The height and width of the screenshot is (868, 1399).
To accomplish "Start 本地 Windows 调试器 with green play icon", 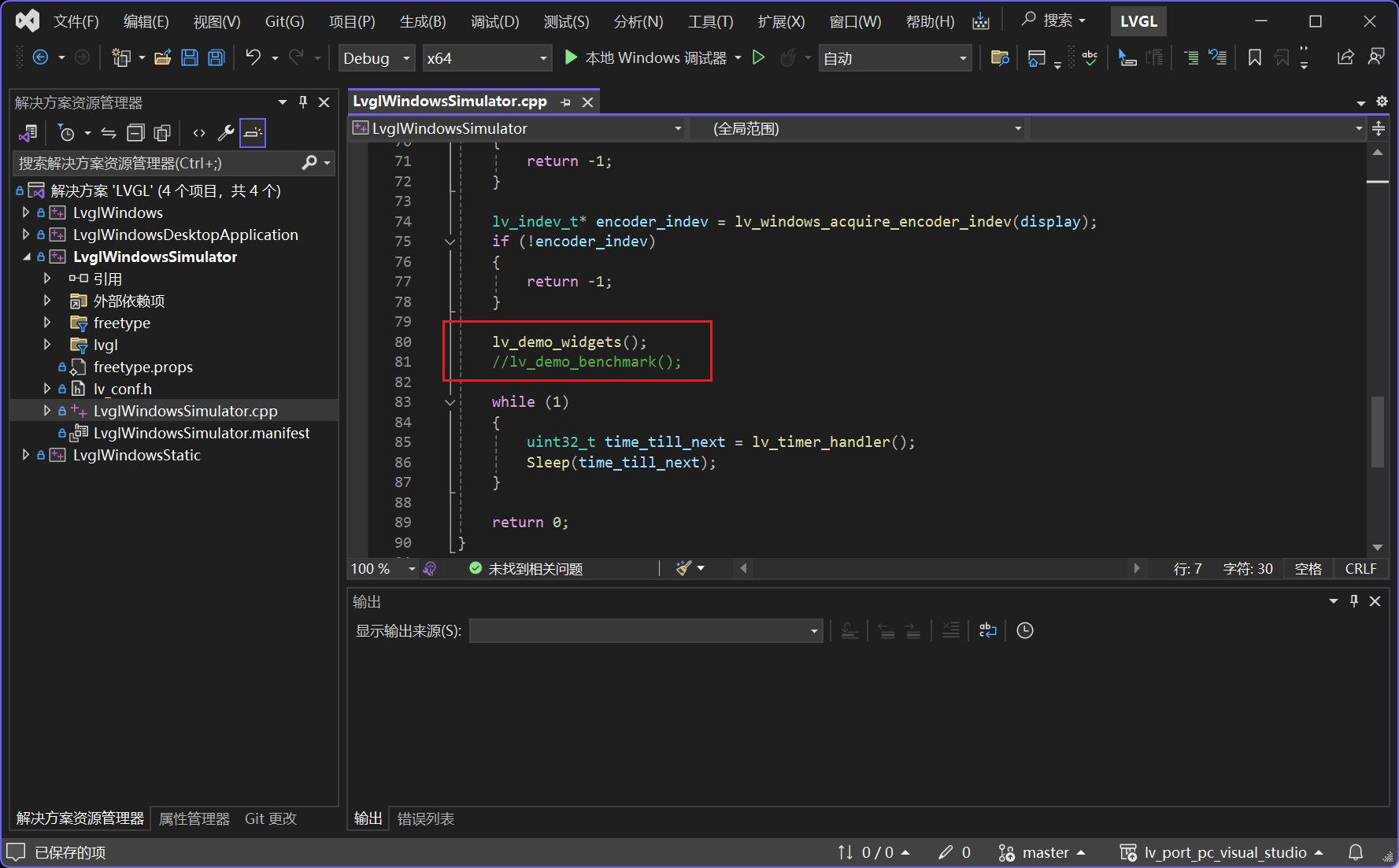I will (571, 57).
